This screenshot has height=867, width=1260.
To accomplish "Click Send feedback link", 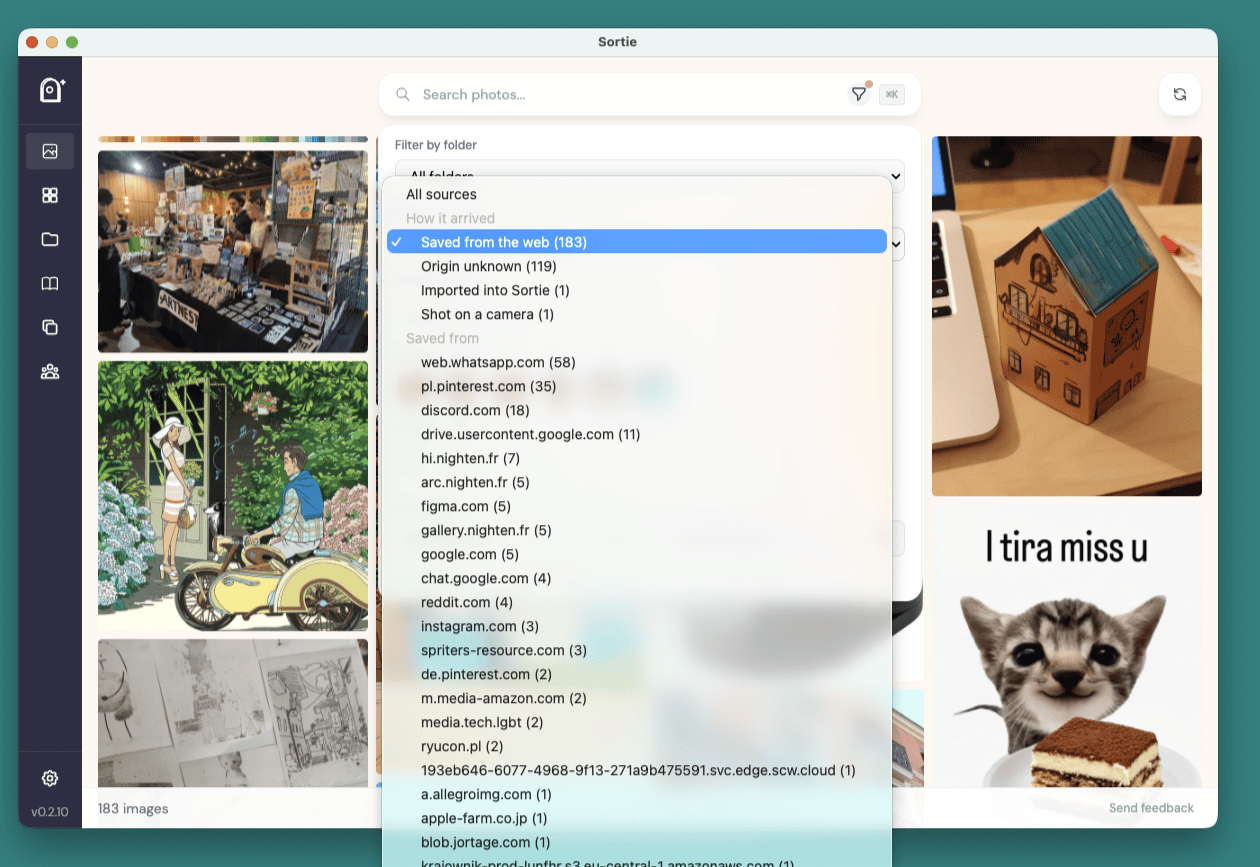I will (1151, 808).
